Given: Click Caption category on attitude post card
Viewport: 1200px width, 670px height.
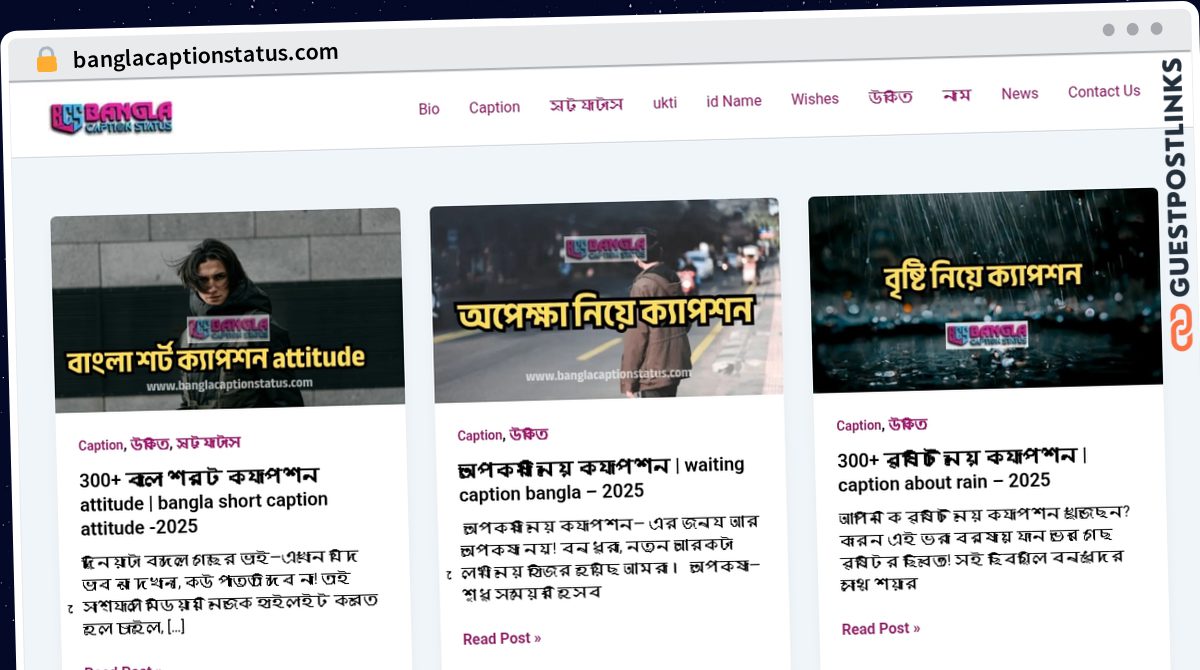Looking at the screenshot, I should (x=100, y=446).
